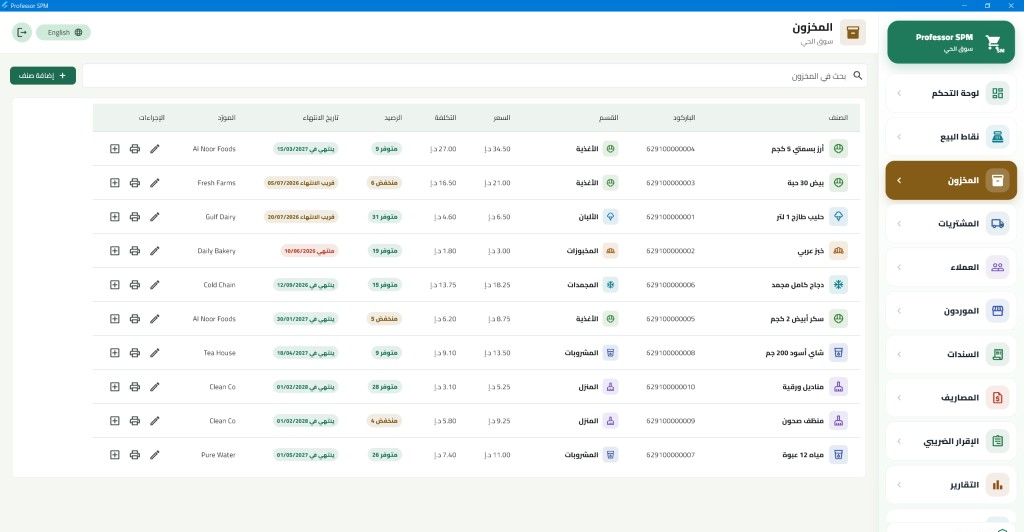Expand the لوحة التحكم sidebar chevron
The height and width of the screenshot is (532, 1024).
point(899,93)
